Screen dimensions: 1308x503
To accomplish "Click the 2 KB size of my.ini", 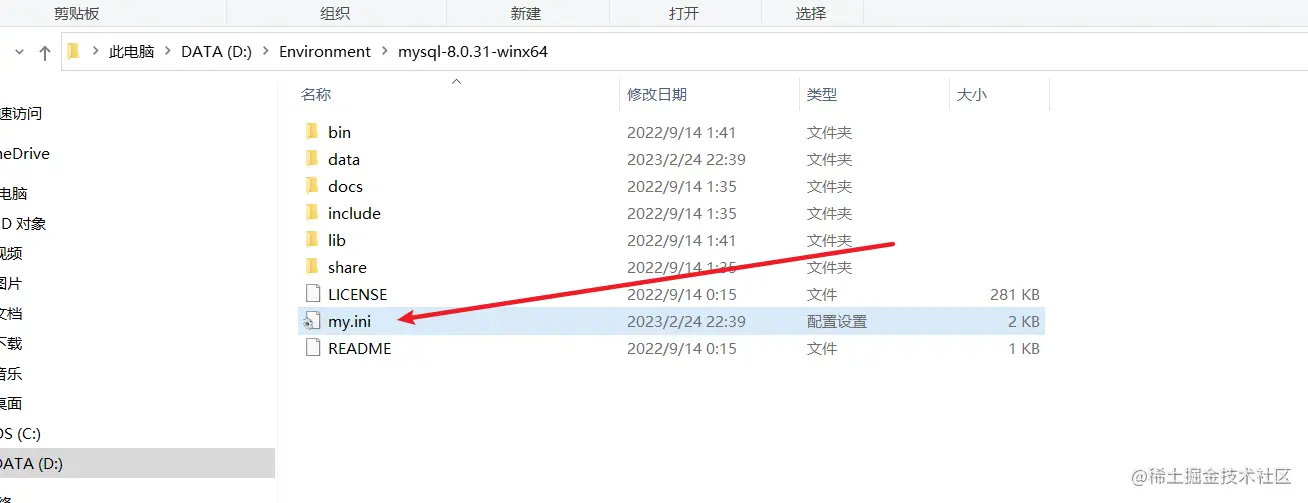I will click(1023, 321).
